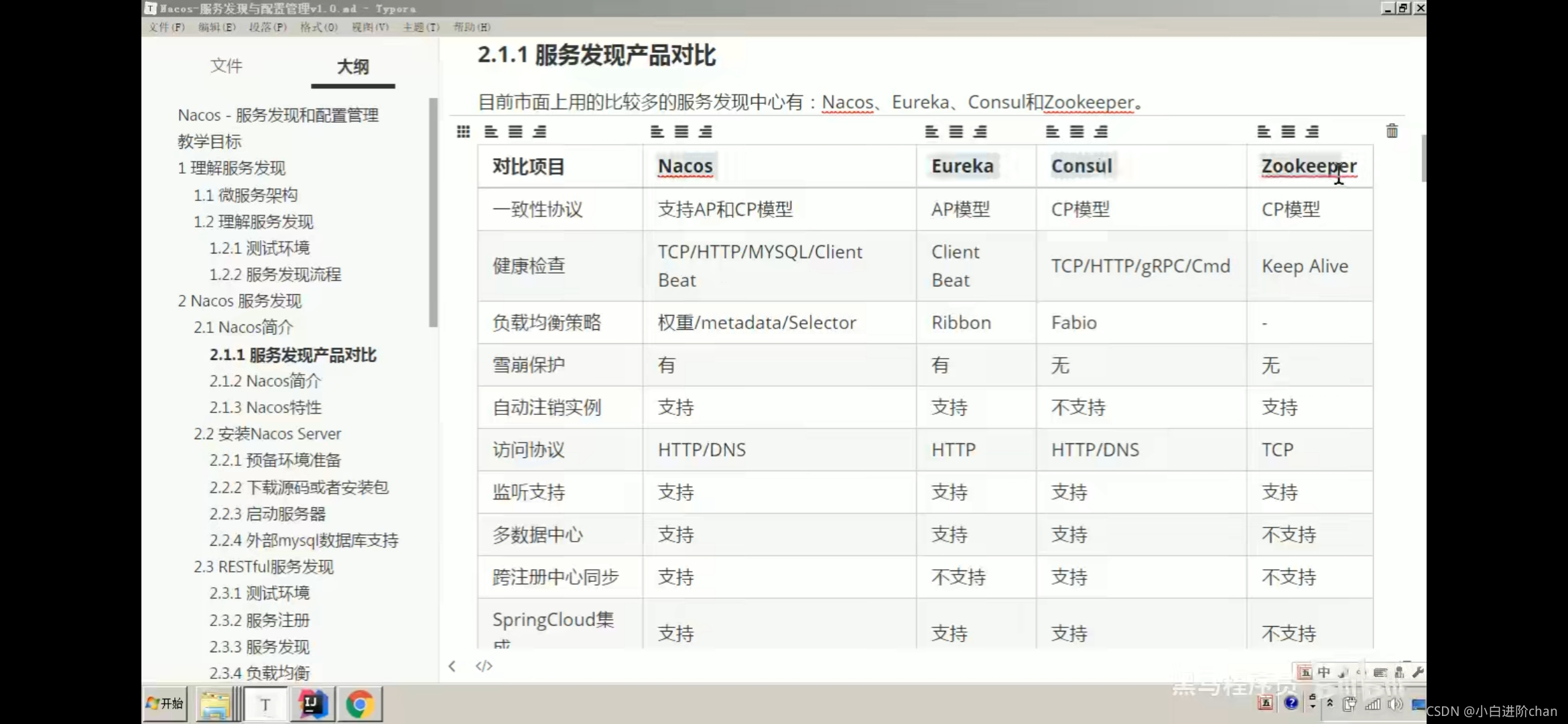
Task: Click the table resize grid icon
Action: (463, 131)
